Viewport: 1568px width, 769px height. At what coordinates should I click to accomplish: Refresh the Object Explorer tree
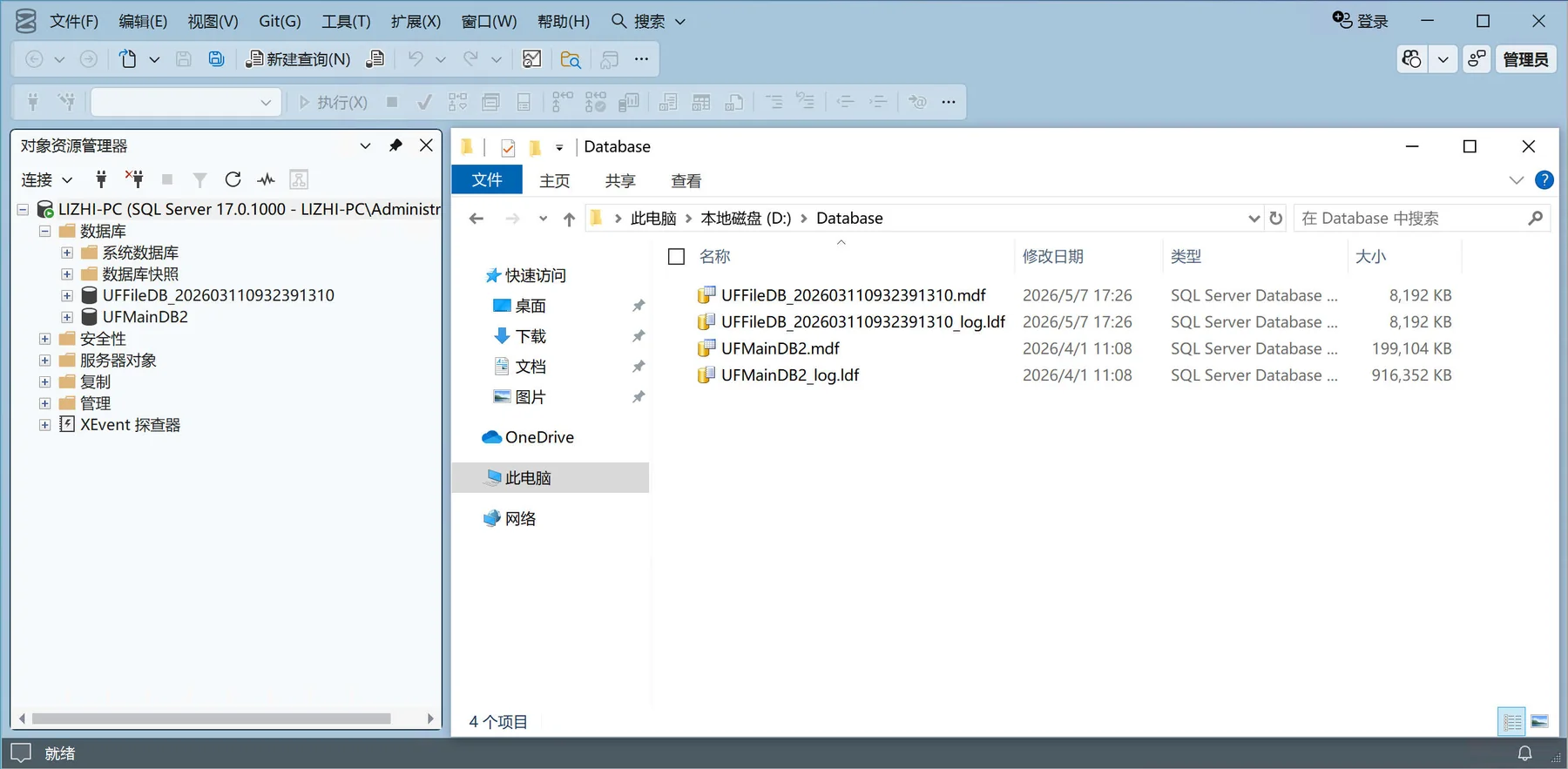pyautogui.click(x=233, y=179)
